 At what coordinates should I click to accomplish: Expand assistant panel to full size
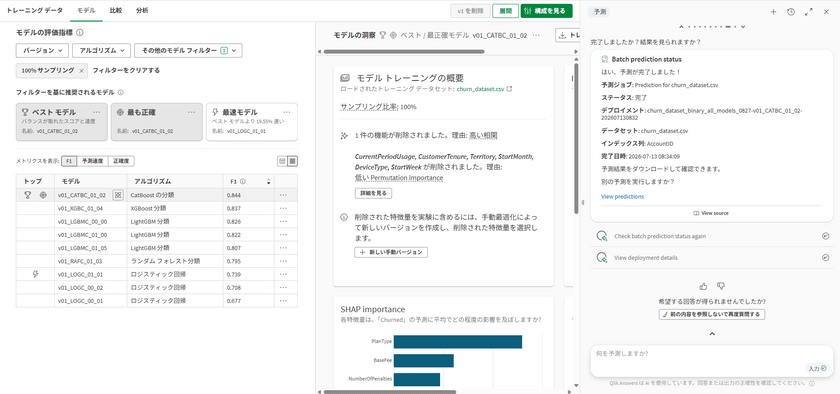click(808, 12)
